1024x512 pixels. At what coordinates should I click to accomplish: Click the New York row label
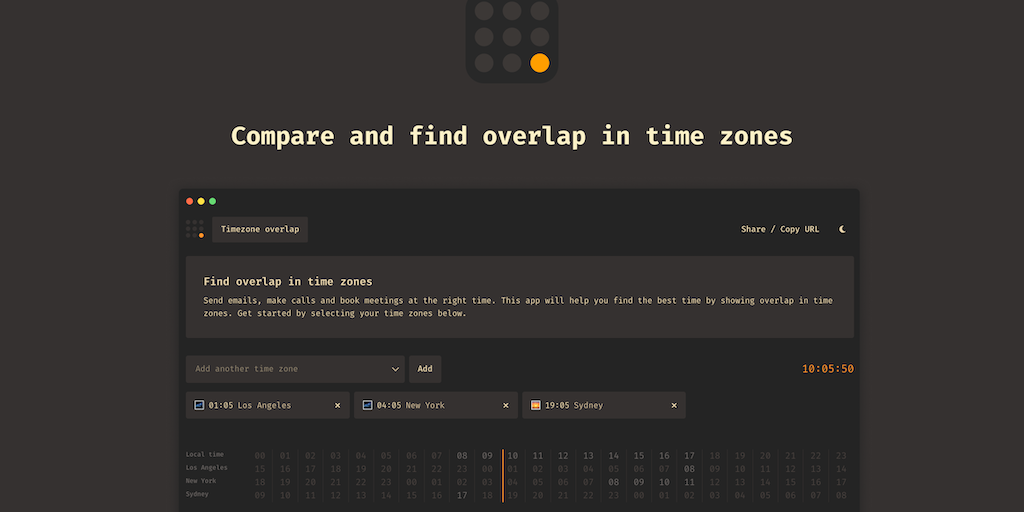(x=201, y=481)
